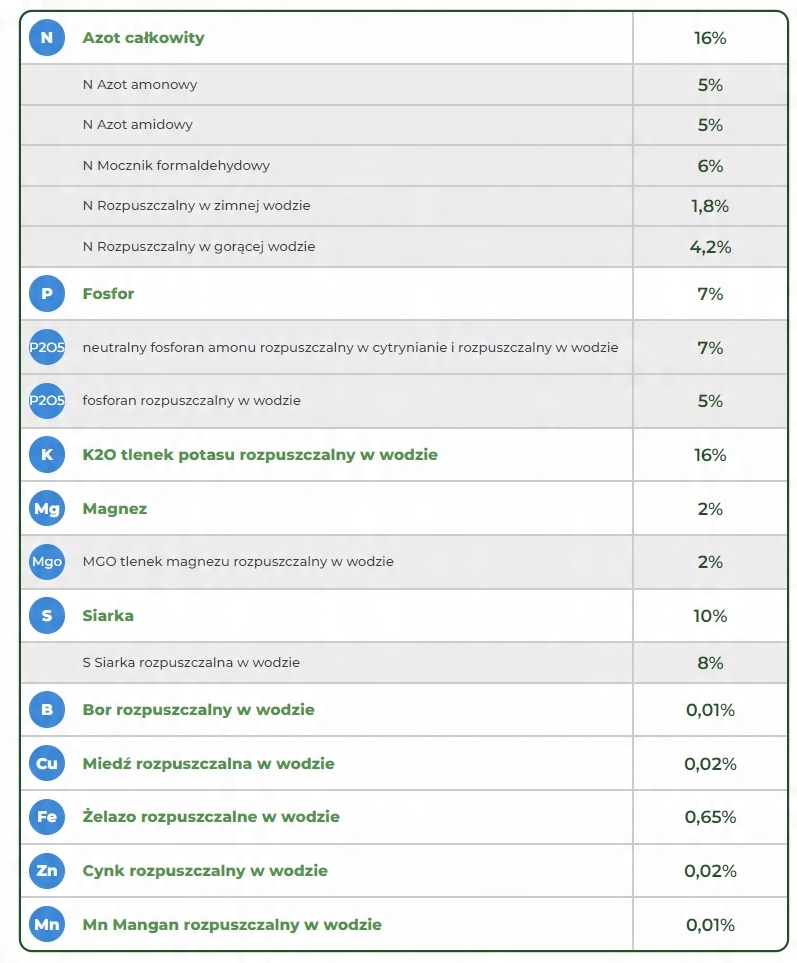Image resolution: width=797 pixels, height=963 pixels.
Task: Click the K potassium circle icon
Action: pos(47,454)
